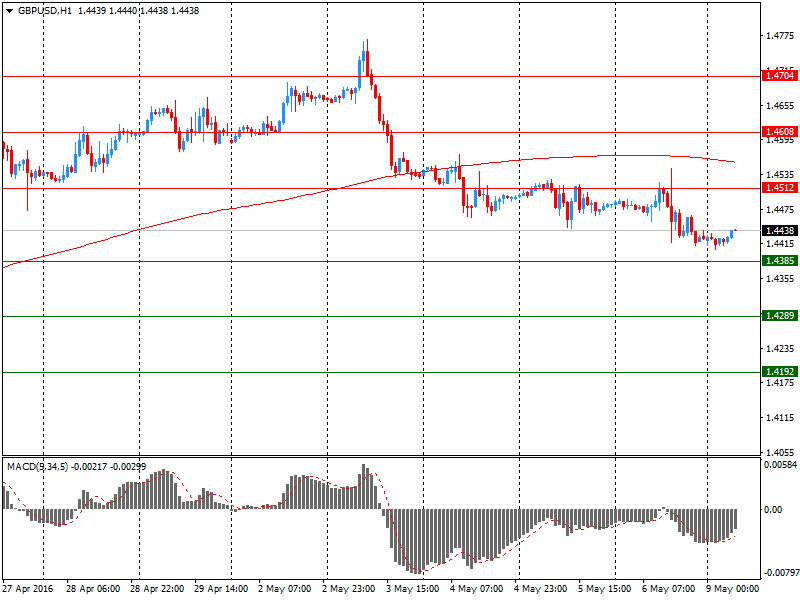
Task: Select the MACD 0.00 zero level label
Action: tap(772, 510)
